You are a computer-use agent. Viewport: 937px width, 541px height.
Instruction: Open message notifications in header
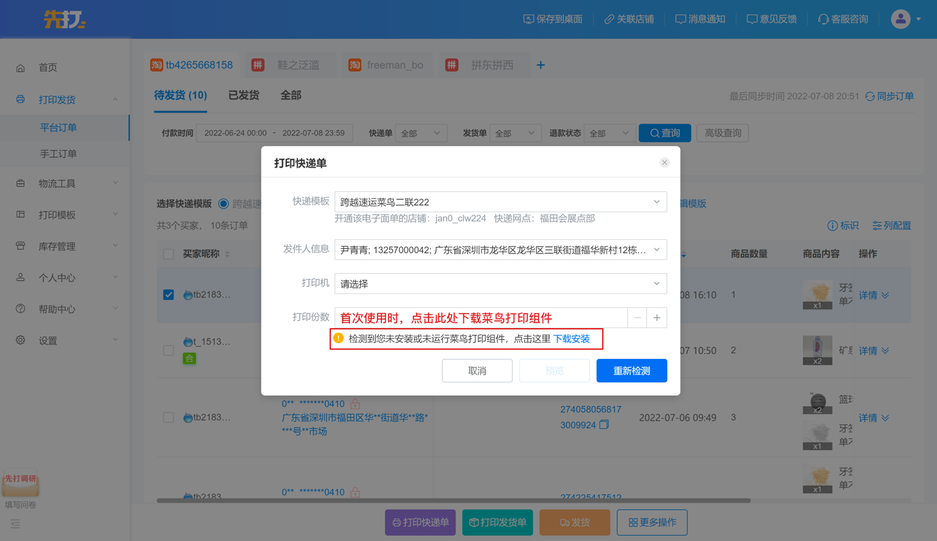[x=680, y=19]
